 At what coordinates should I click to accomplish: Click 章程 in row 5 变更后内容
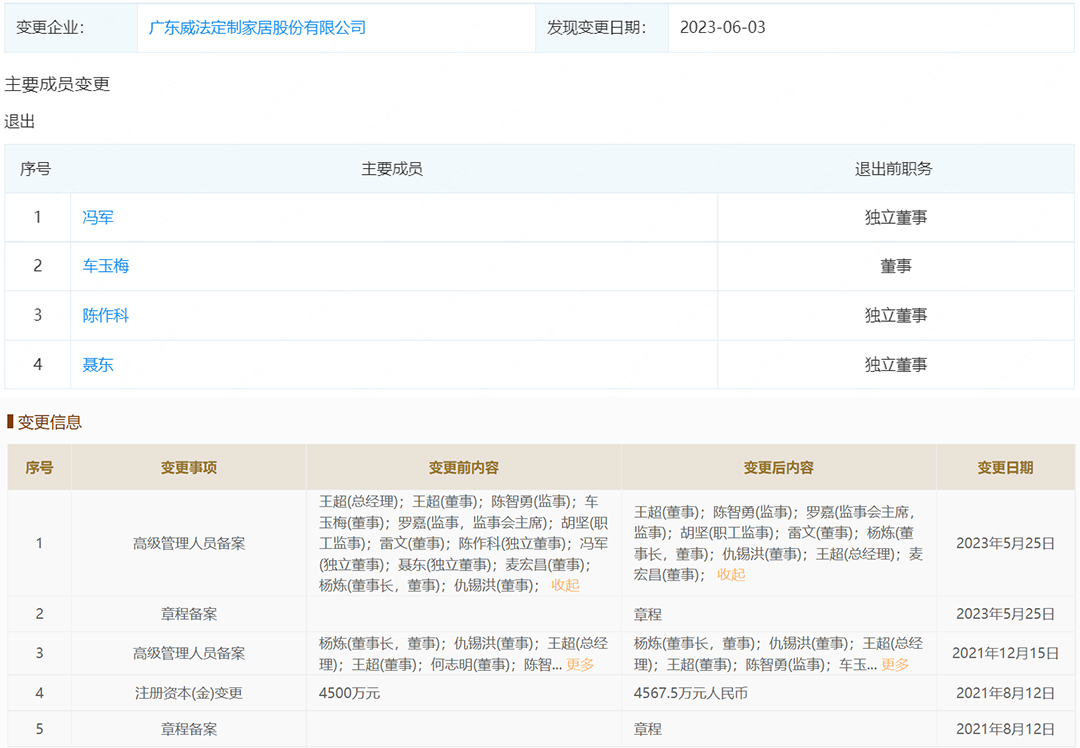pos(647,729)
